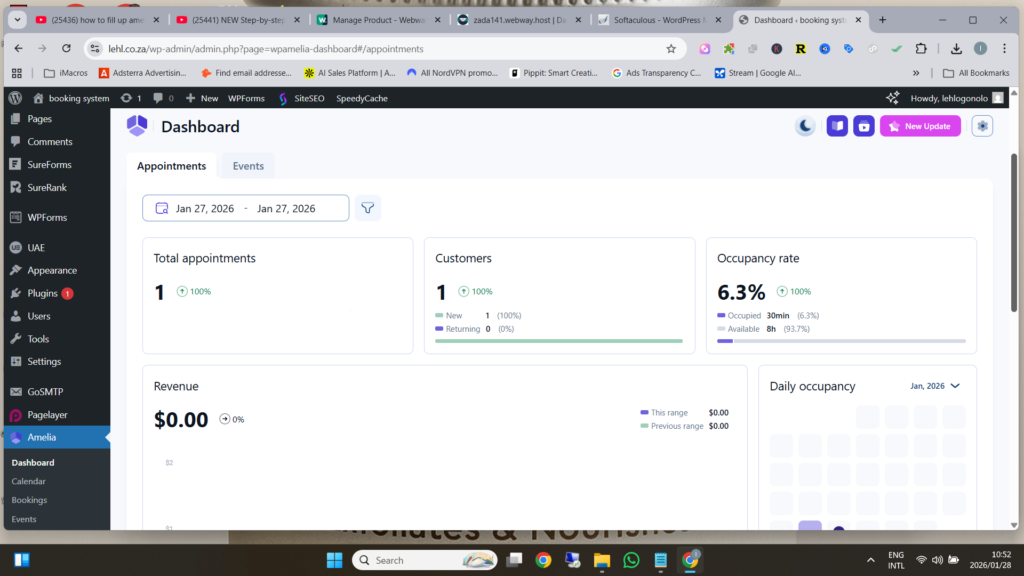The width and height of the screenshot is (1024, 576).
Task: Open the Calendar link under Amelia
Action: pyautogui.click(x=29, y=481)
